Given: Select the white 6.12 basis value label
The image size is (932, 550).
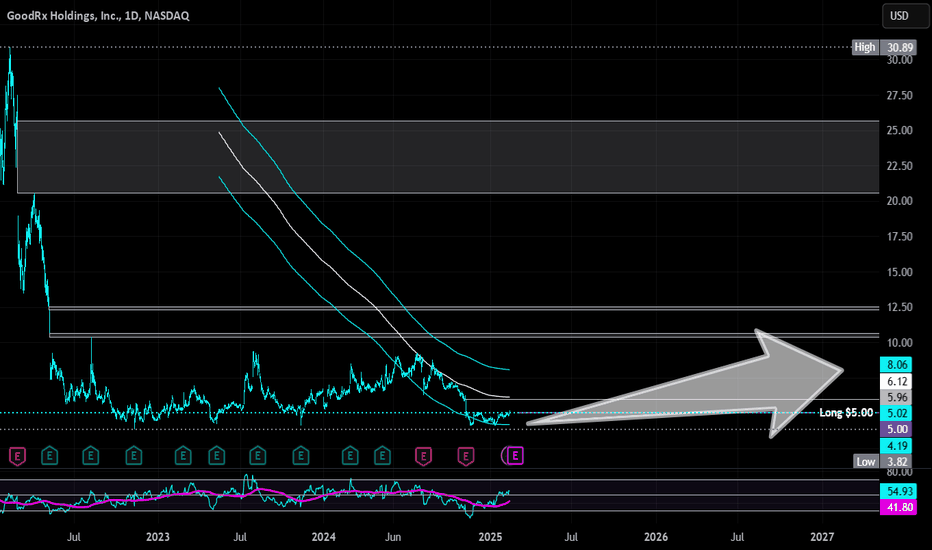Looking at the screenshot, I should [896, 381].
